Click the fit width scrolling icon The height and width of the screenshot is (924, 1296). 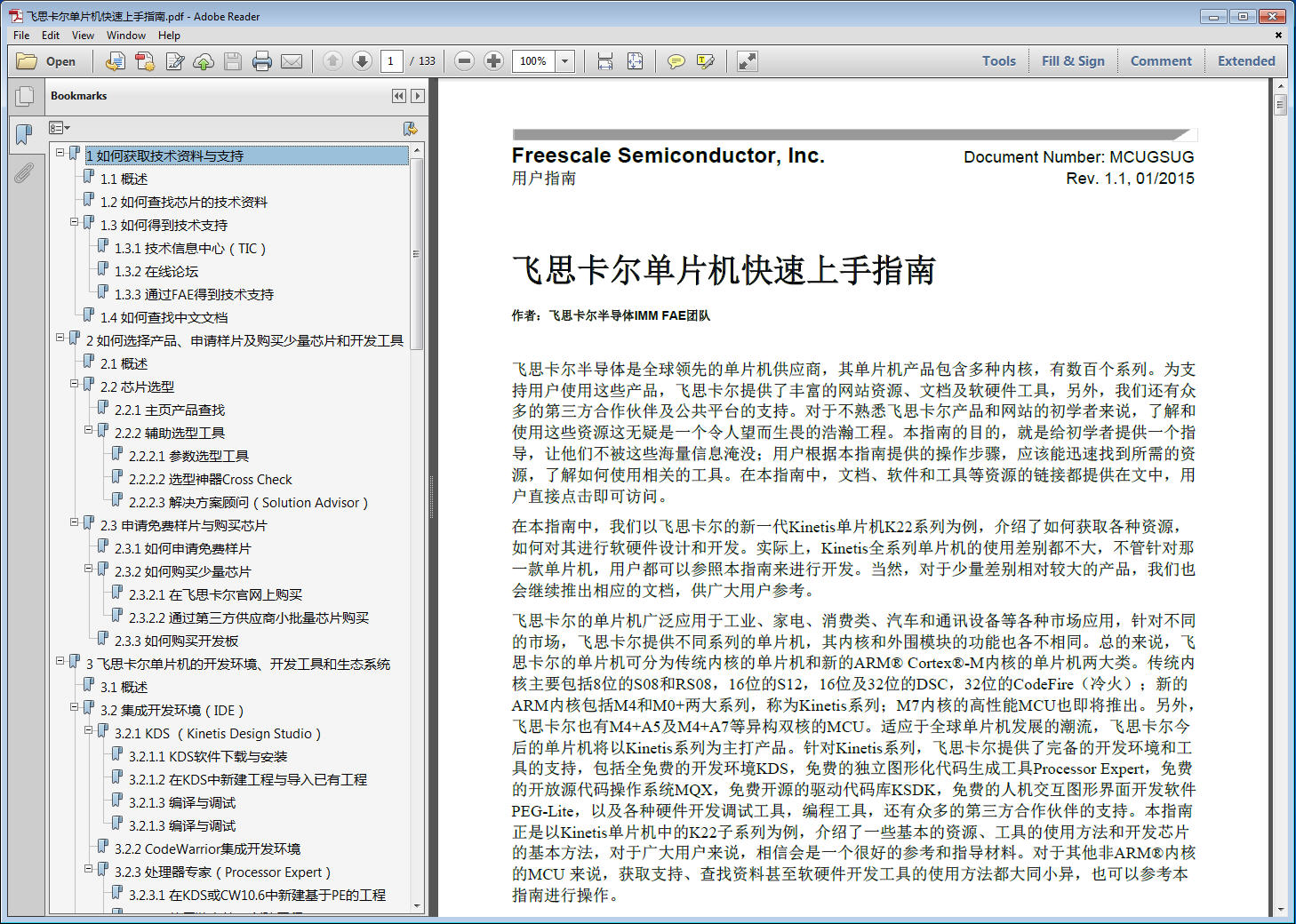pos(605,61)
